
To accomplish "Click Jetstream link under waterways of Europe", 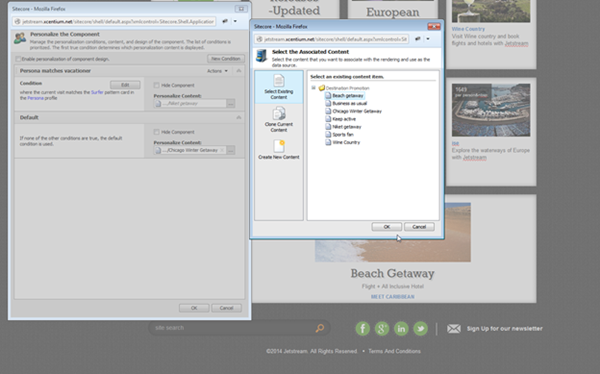I will coord(474,157).
